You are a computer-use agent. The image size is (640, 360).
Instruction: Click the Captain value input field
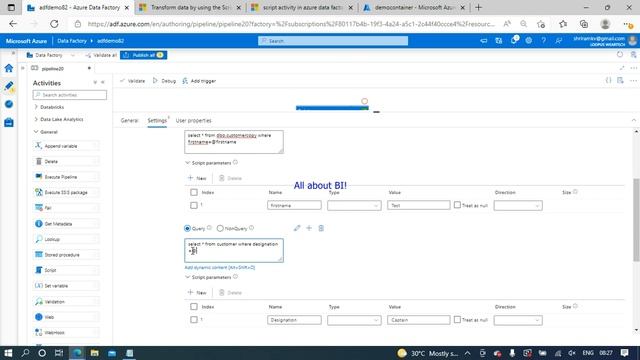[419, 320]
